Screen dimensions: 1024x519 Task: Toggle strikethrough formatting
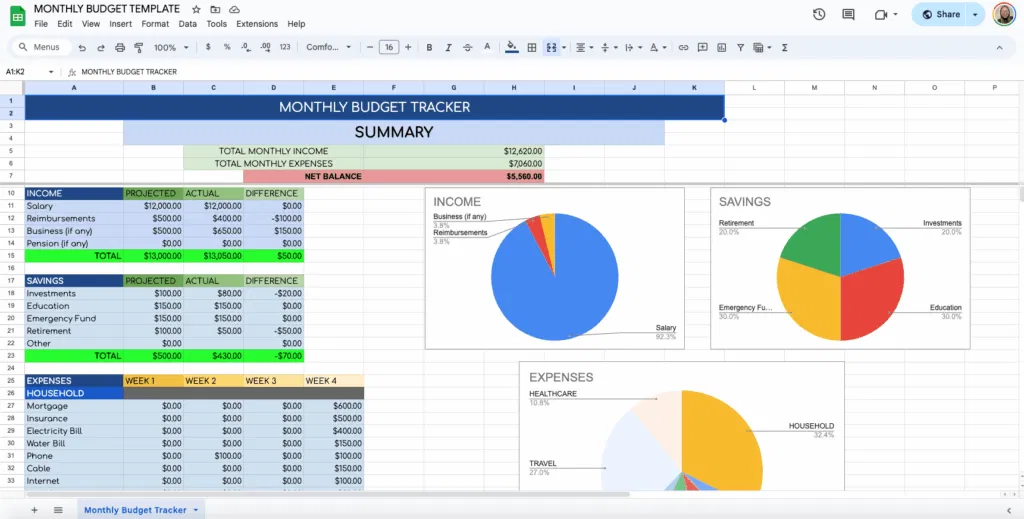pyautogui.click(x=467, y=47)
